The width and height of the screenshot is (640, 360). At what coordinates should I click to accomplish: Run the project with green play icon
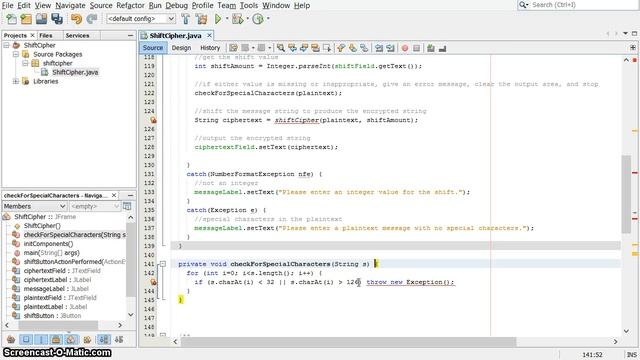218,19
